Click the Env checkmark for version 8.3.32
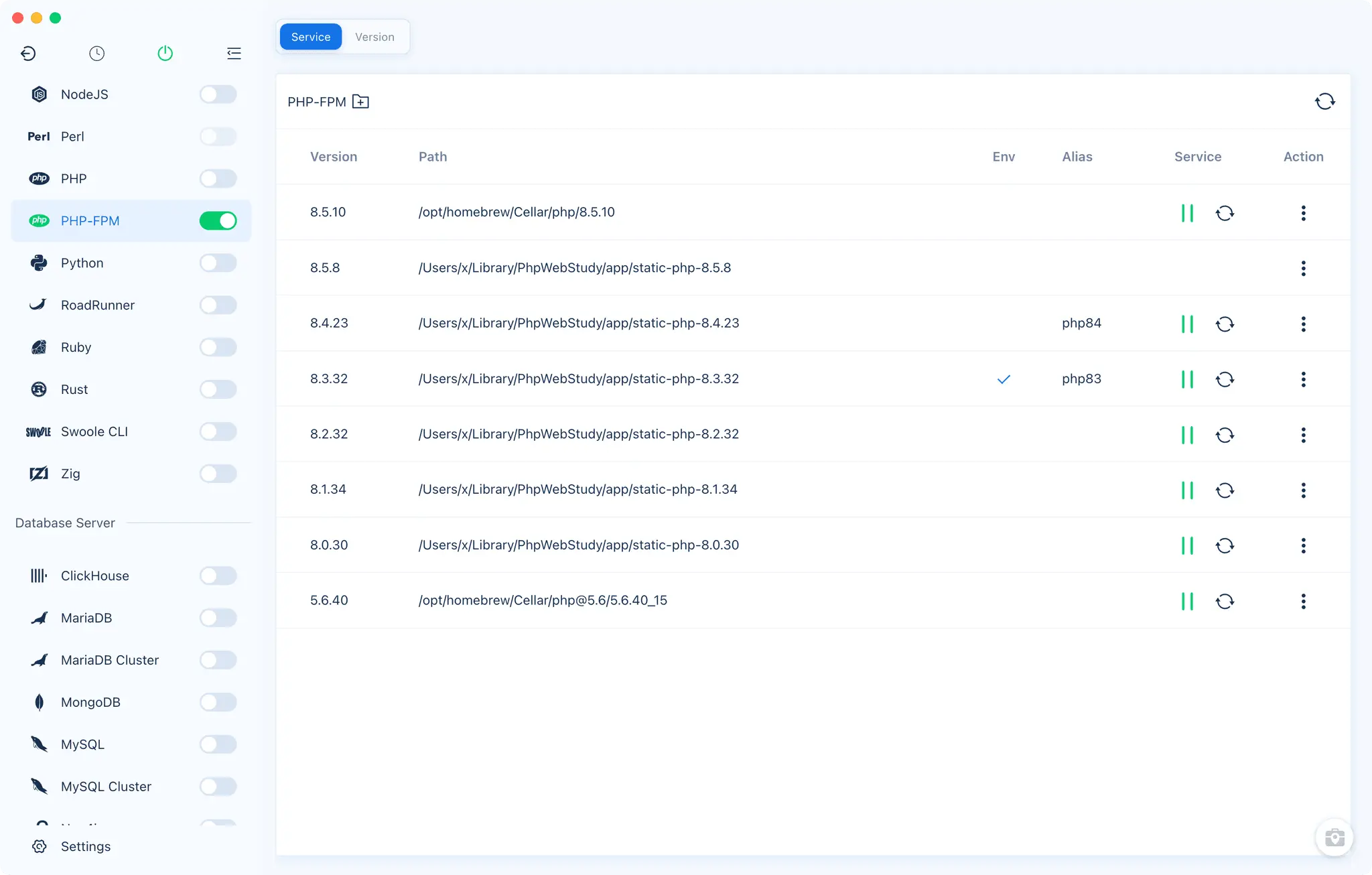Viewport: 1372px width, 875px height. [x=1004, y=379]
